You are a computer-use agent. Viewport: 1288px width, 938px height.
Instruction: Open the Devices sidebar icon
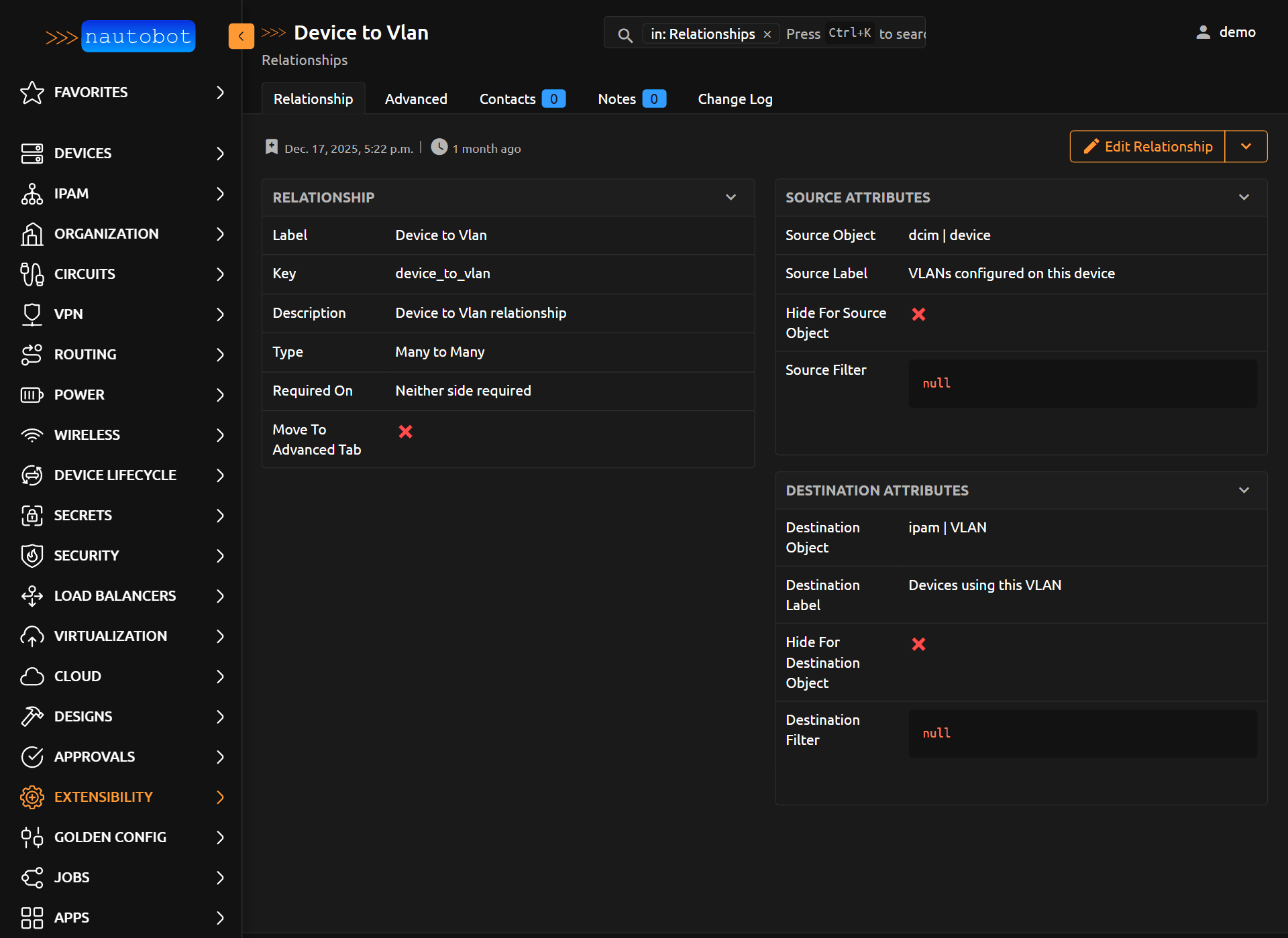(32, 154)
